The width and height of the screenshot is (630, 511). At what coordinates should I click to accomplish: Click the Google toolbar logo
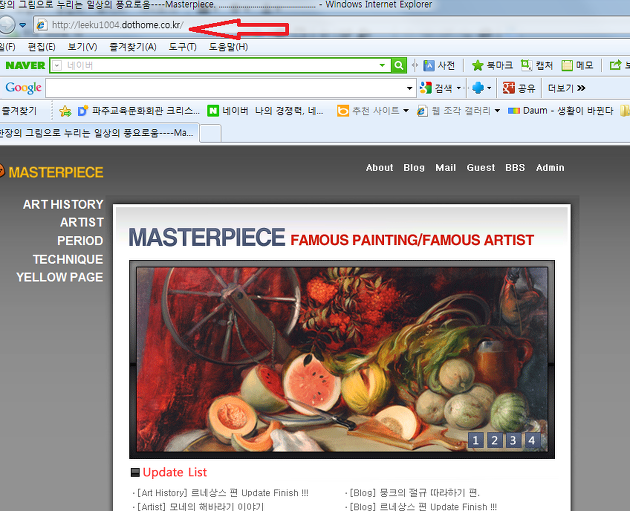click(23, 88)
